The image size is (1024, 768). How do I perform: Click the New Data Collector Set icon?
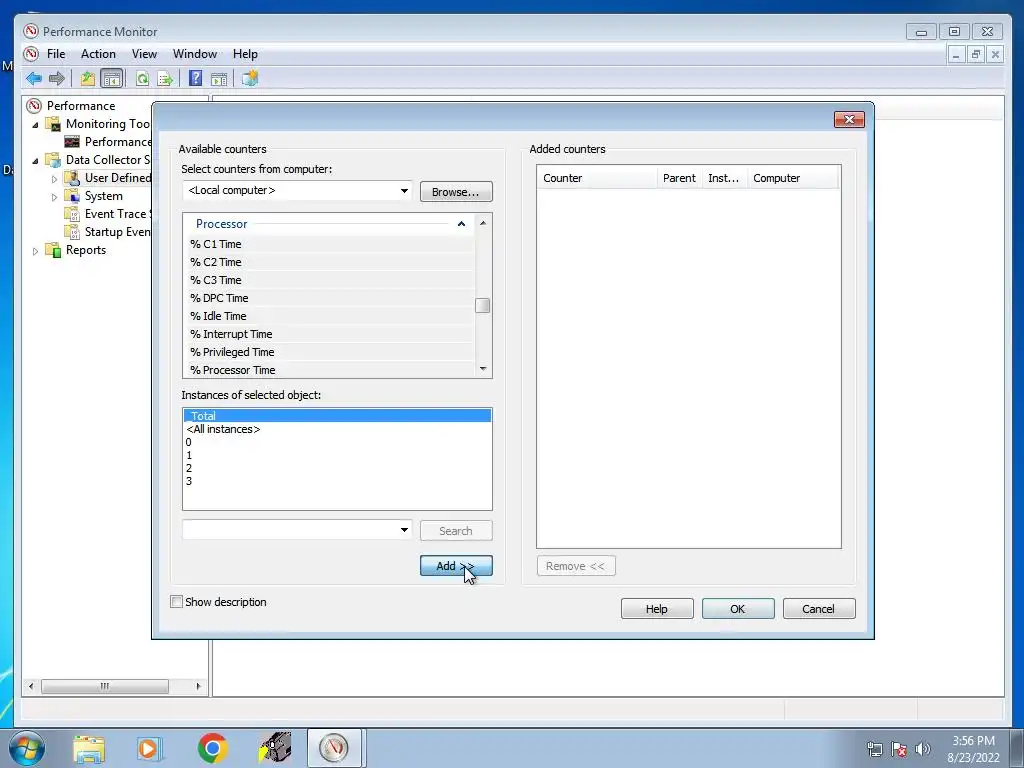click(250, 79)
